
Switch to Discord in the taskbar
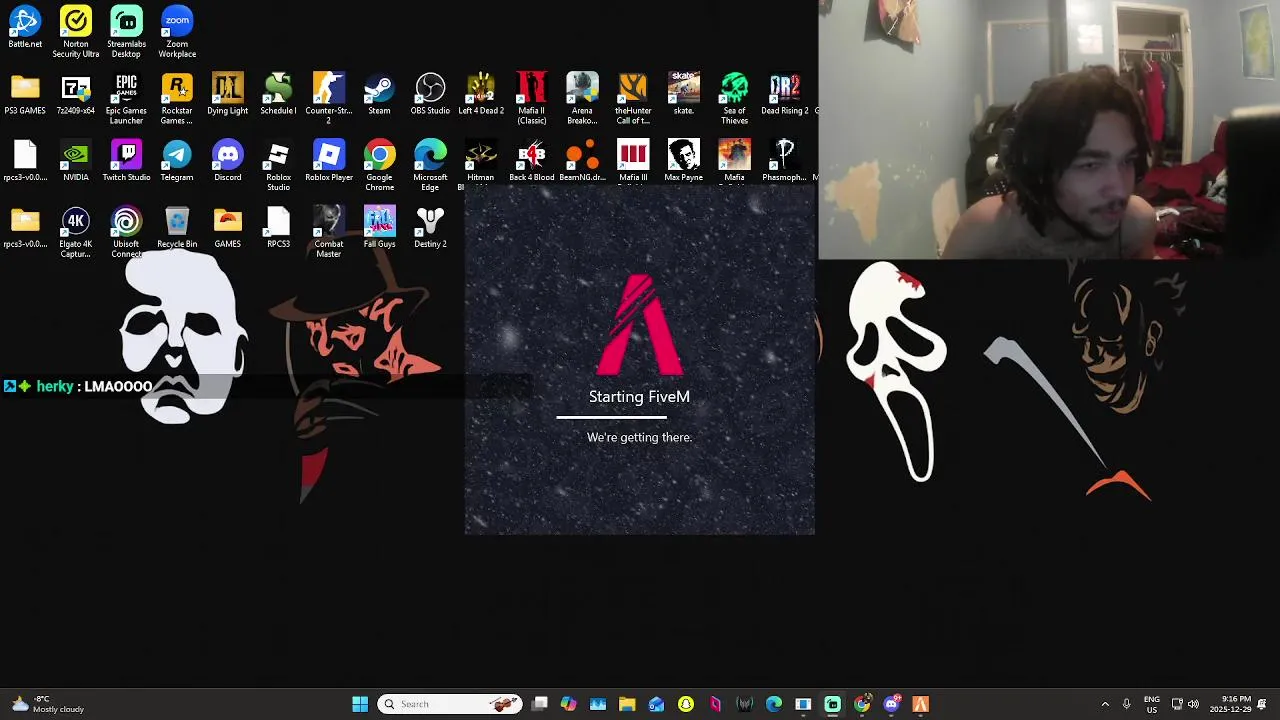pos(891,704)
